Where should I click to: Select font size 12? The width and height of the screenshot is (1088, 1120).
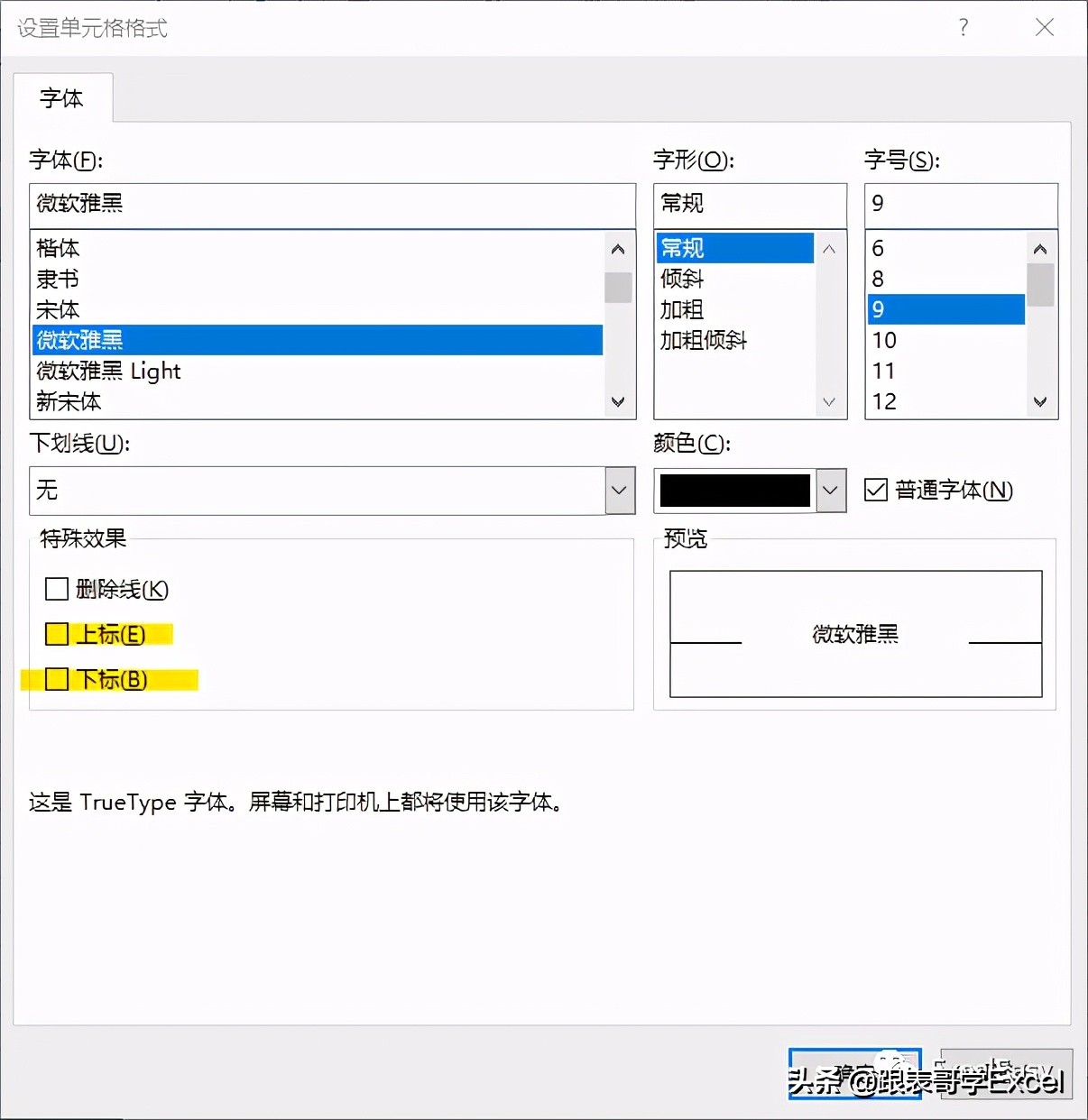click(x=884, y=401)
